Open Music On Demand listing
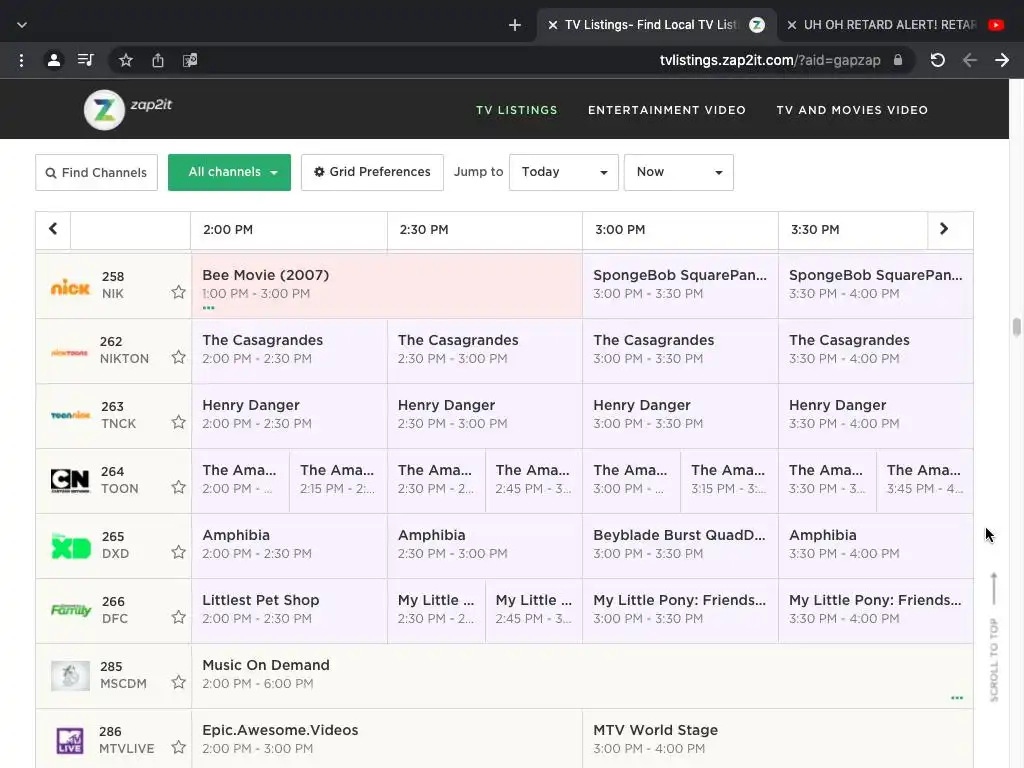The width and height of the screenshot is (1024, 768). pyautogui.click(x=582, y=675)
